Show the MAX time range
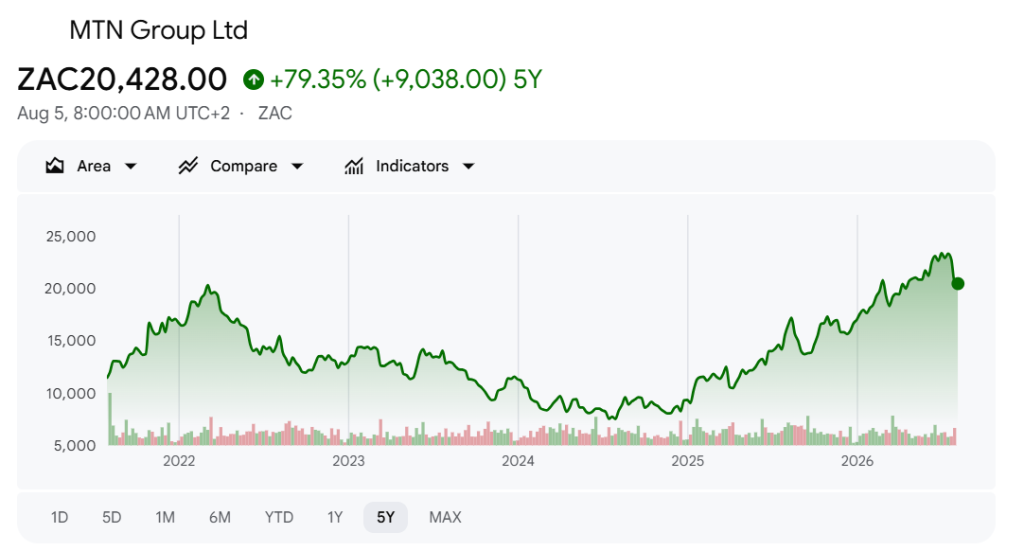The height and width of the screenshot is (551, 1024). click(445, 518)
